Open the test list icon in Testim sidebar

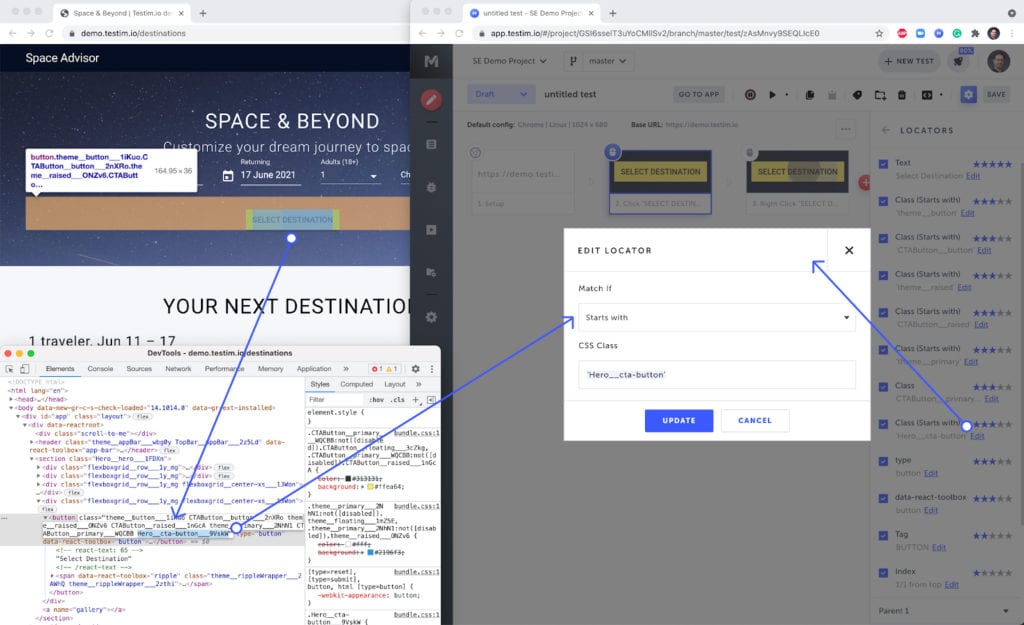tap(431, 144)
